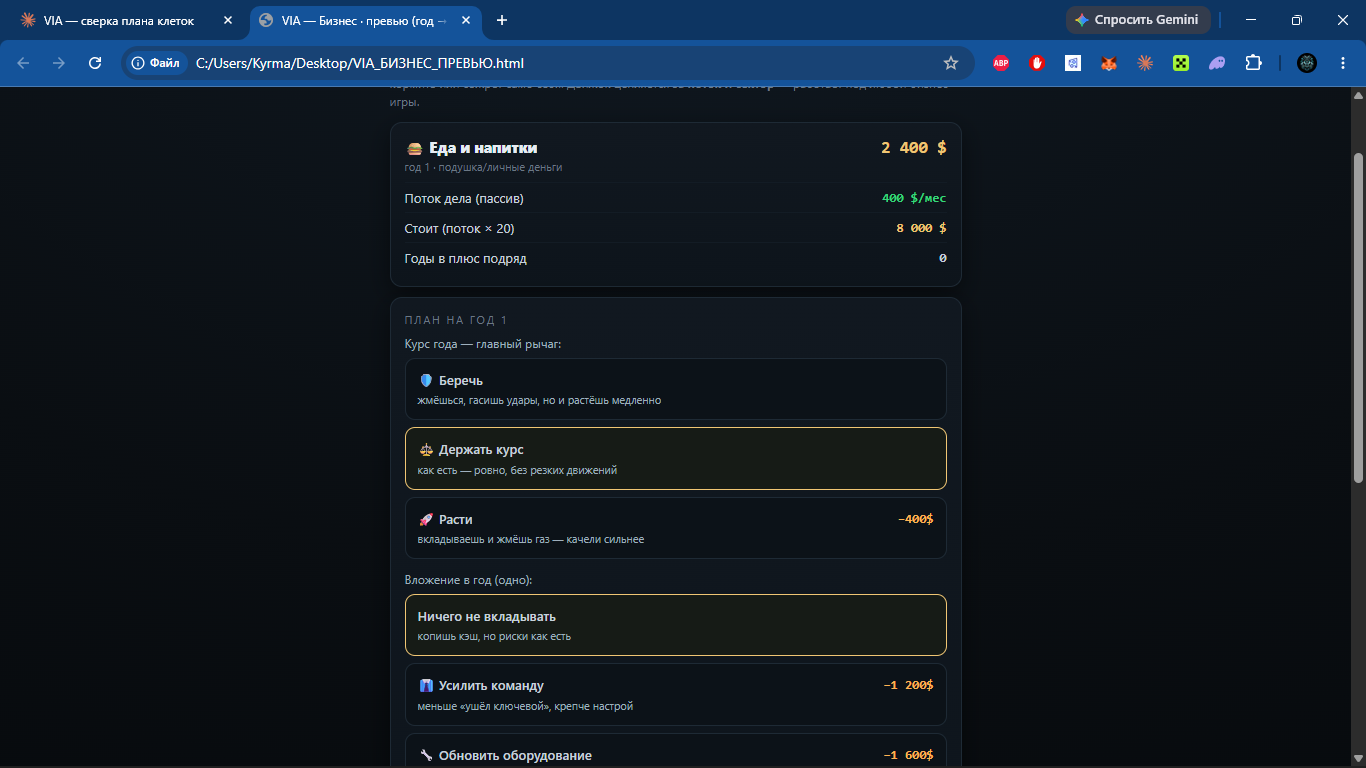The image size is (1366, 768).
Task: Open the Chrome three-dot menu
Action: [x=1342, y=63]
